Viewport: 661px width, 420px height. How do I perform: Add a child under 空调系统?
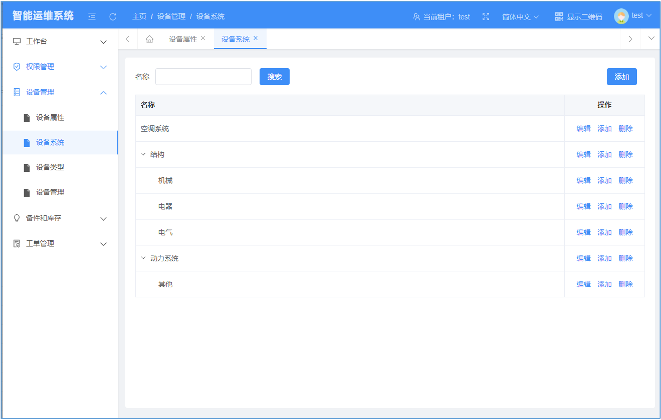(x=604, y=129)
